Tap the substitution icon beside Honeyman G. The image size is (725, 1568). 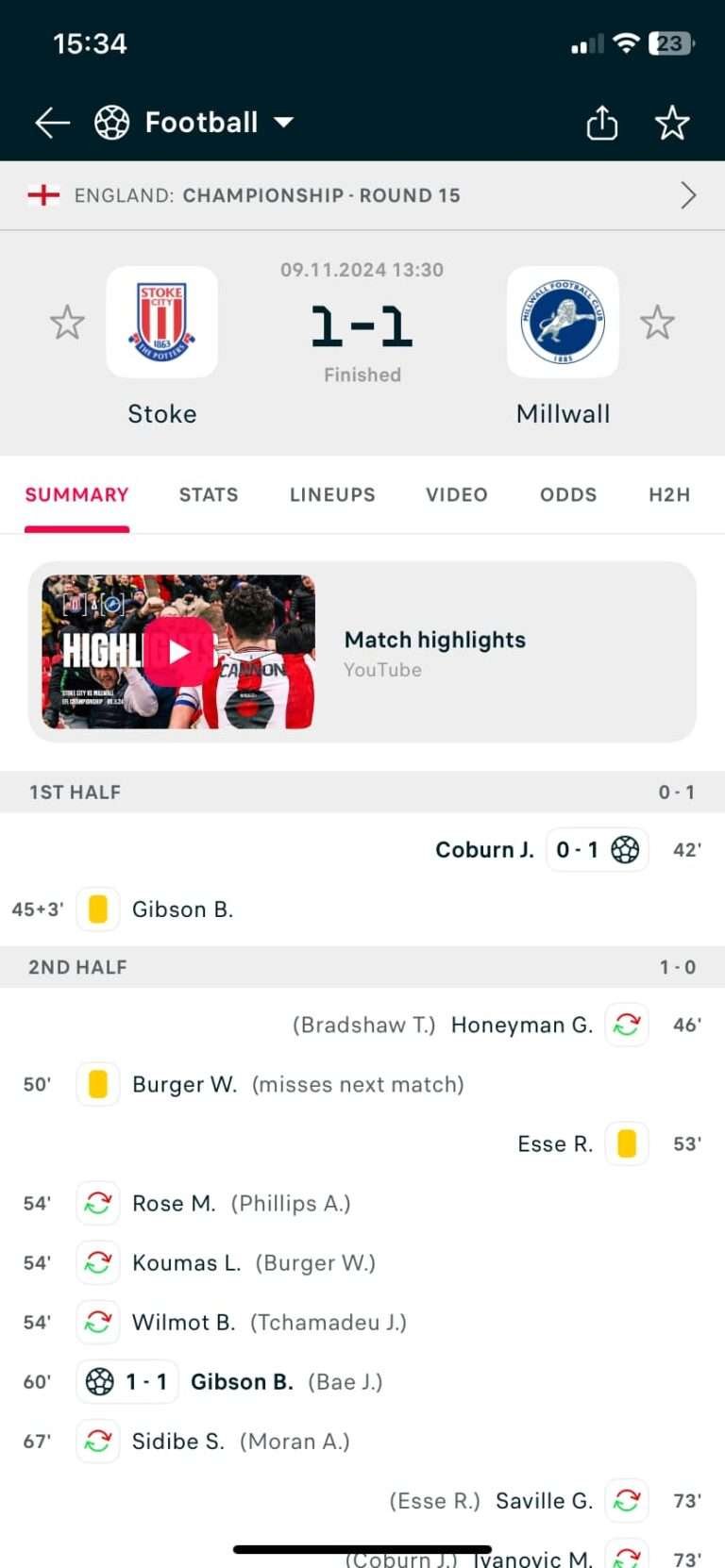point(626,1025)
